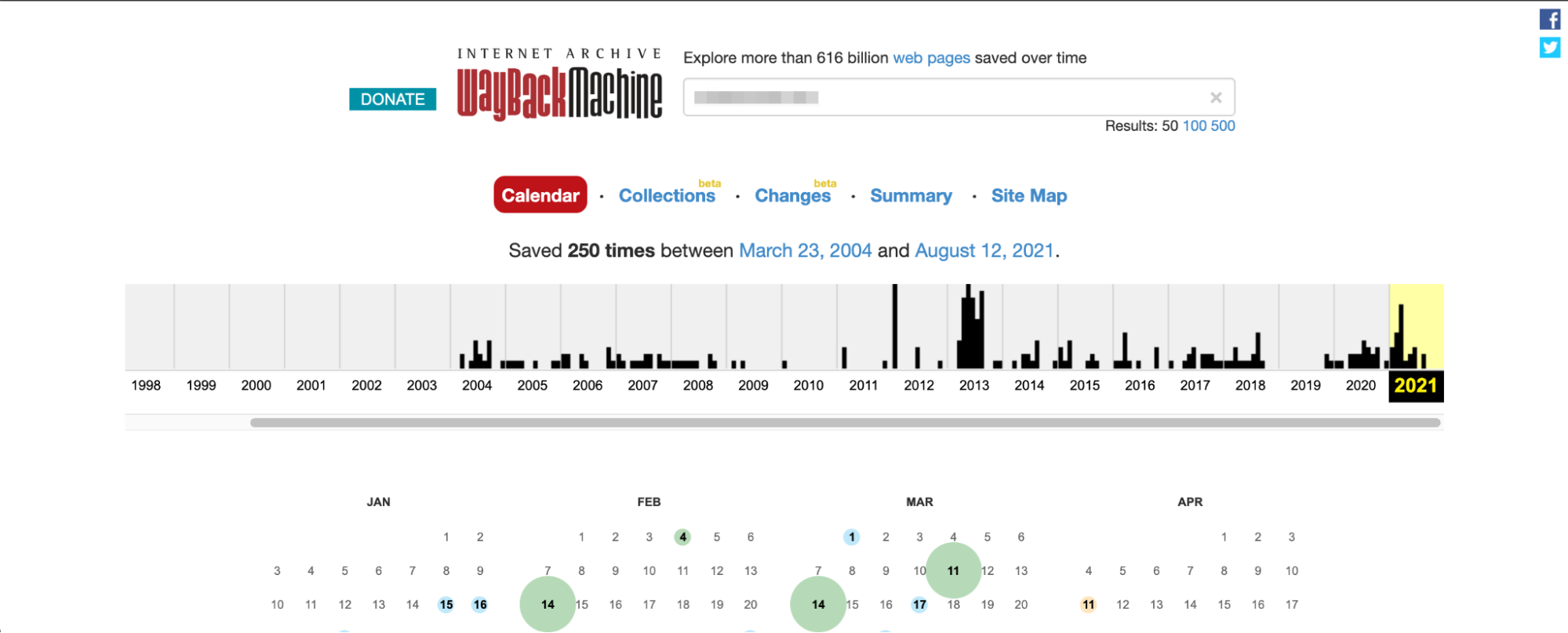This screenshot has height=633, width=1568.
Task: Select year 2010 on the timeline
Action: pos(809,385)
